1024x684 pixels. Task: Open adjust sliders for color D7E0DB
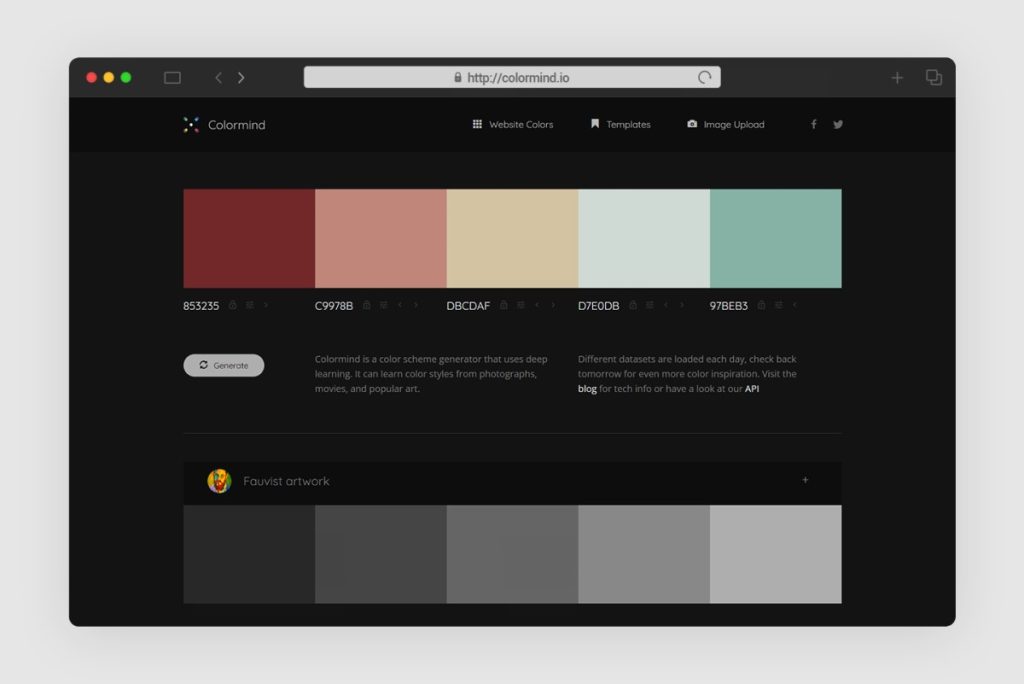[x=650, y=305]
